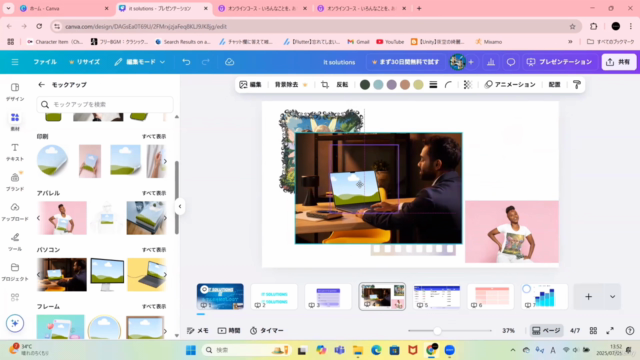Image resolution: width=640 pixels, height=360 pixels.
Task: Open the 素材 elements panel
Action: tap(15, 122)
